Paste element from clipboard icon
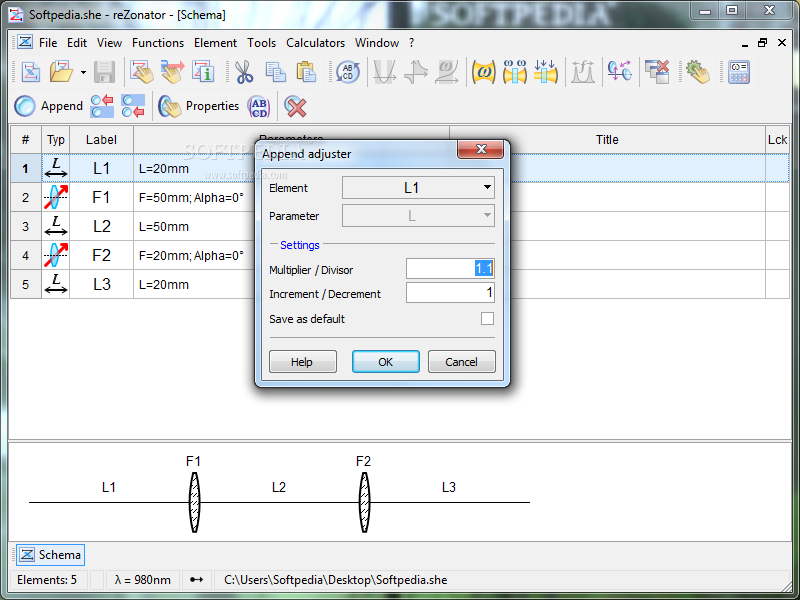The image size is (800, 600). (x=307, y=72)
